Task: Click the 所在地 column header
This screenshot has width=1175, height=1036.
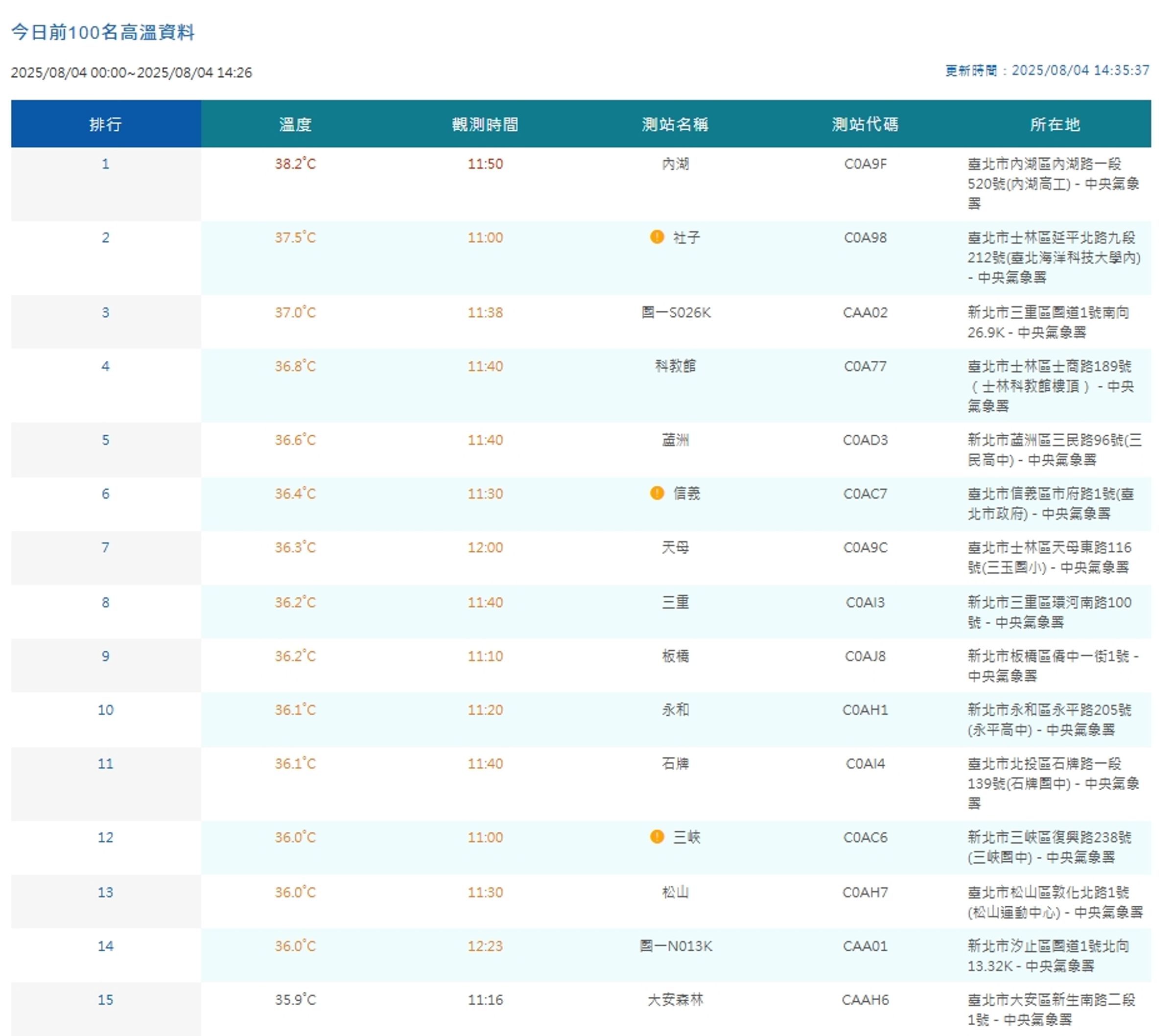Action: pyautogui.click(x=1055, y=123)
